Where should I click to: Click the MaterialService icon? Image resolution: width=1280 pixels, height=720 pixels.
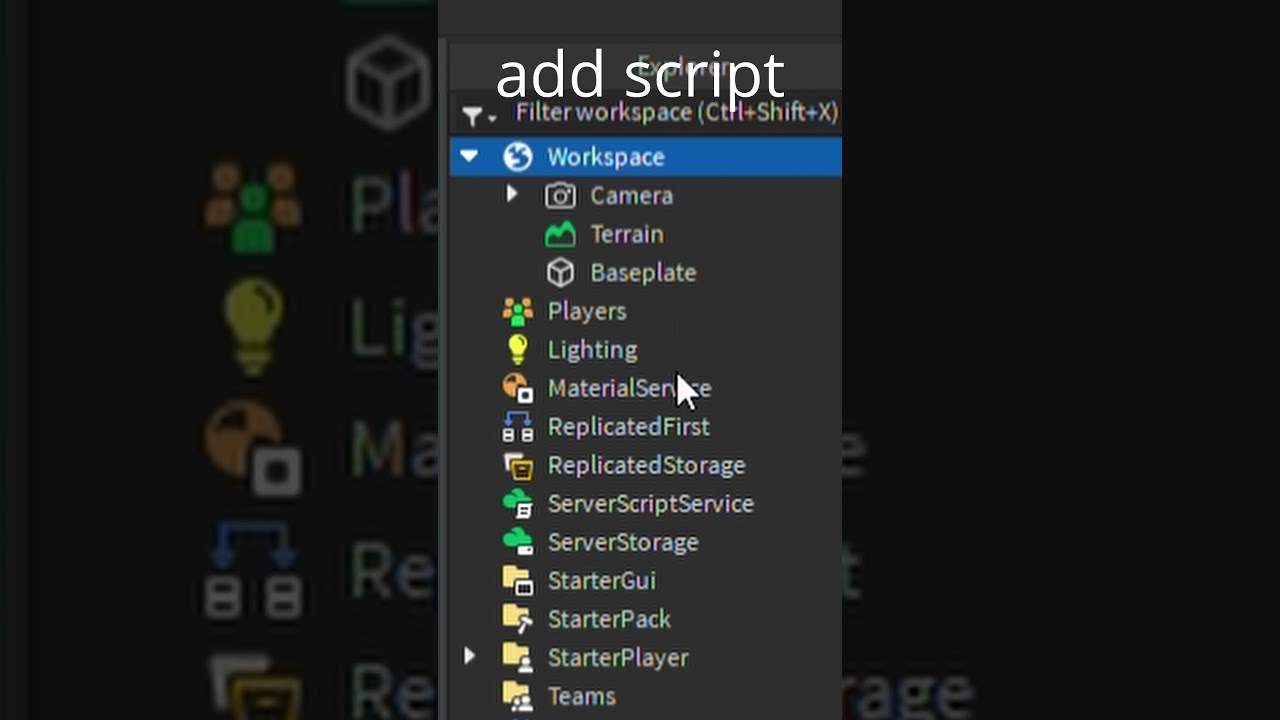[x=517, y=388]
